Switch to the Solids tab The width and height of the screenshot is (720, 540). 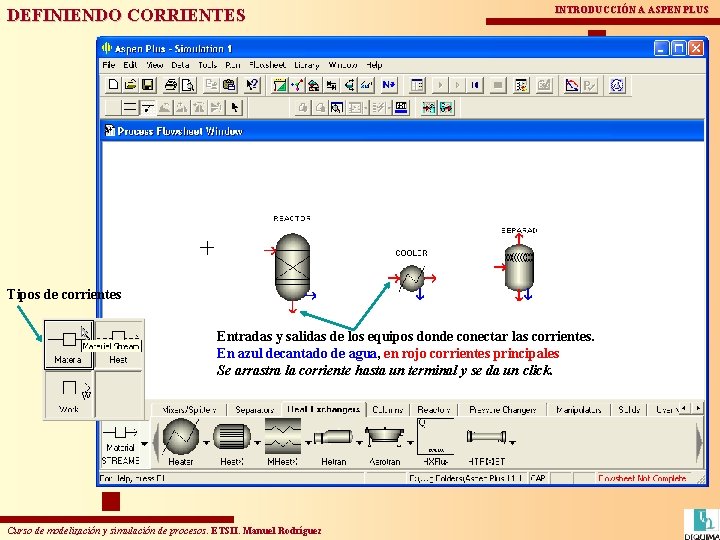pyautogui.click(x=629, y=410)
